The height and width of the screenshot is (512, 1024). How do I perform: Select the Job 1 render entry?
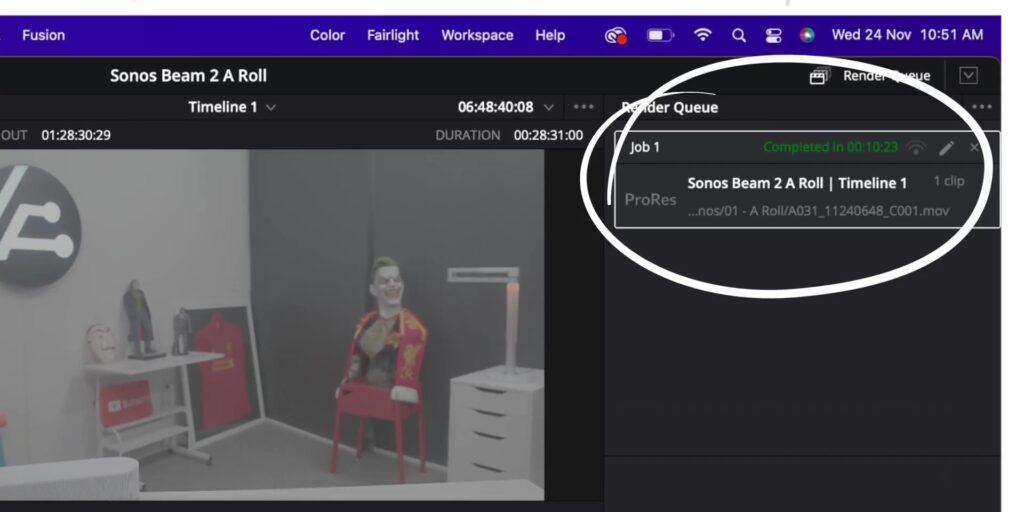coord(807,180)
